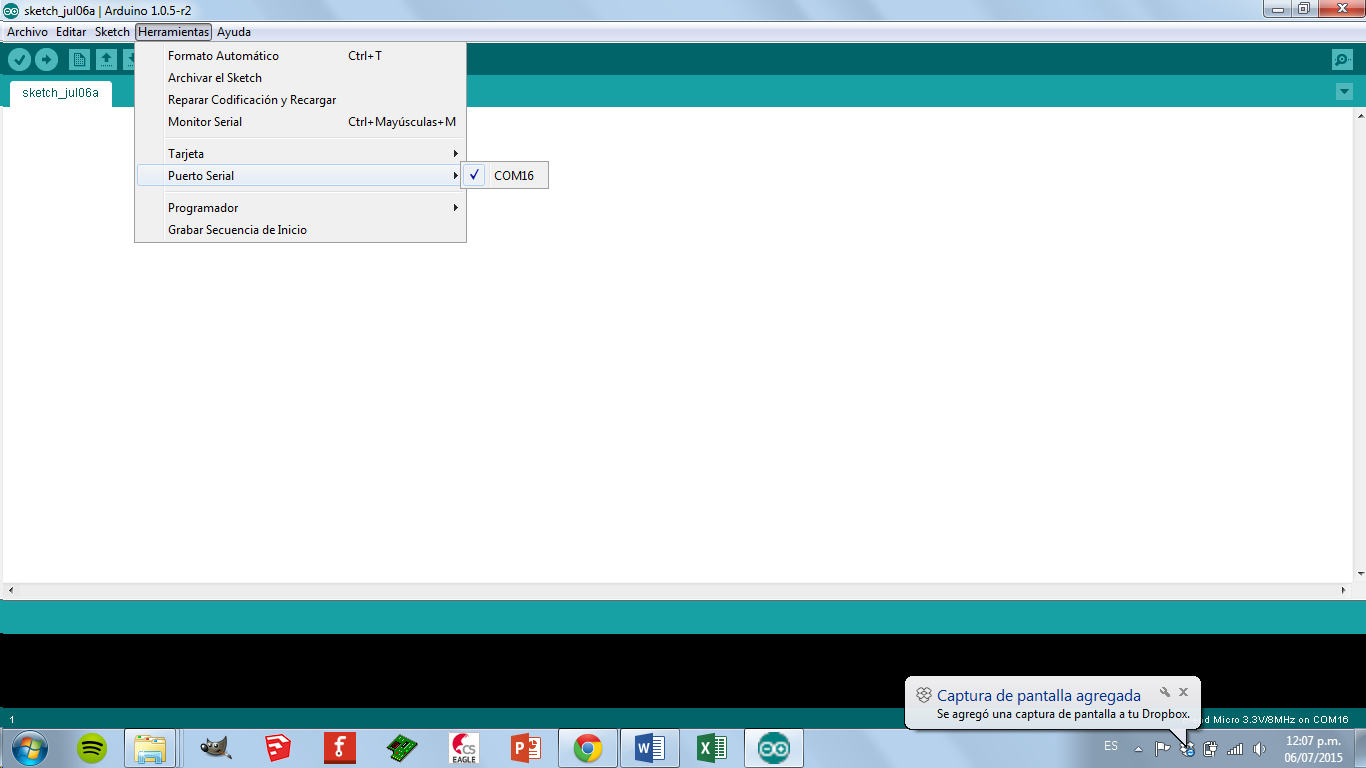Expand the Programador submenu
Image resolution: width=1366 pixels, height=768 pixels.
(x=300, y=208)
